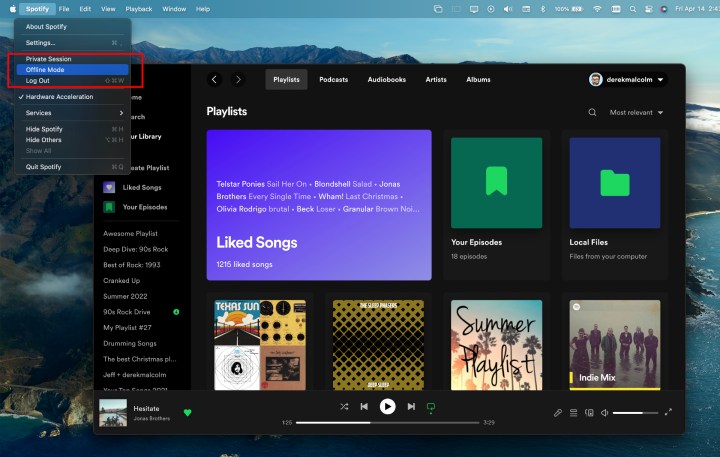720x457 pixels.
Task: Uncheck Hardware Acceleration menu item
Action: [x=59, y=97]
